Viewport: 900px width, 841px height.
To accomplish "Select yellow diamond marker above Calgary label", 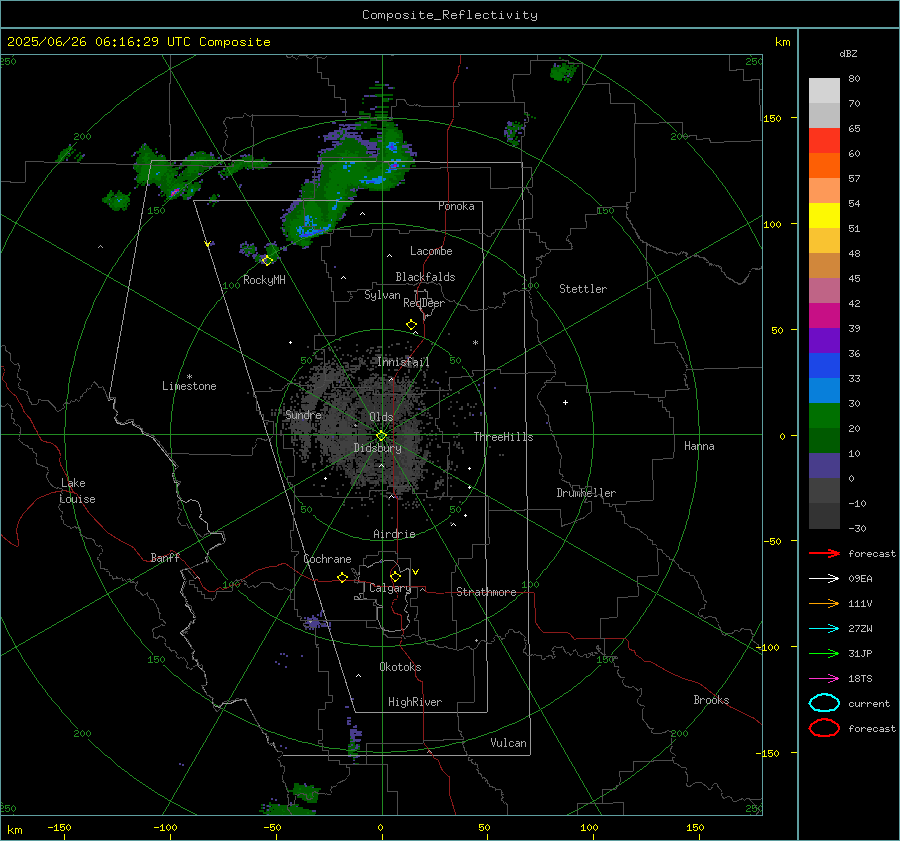I will pyautogui.click(x=395, y=576).
